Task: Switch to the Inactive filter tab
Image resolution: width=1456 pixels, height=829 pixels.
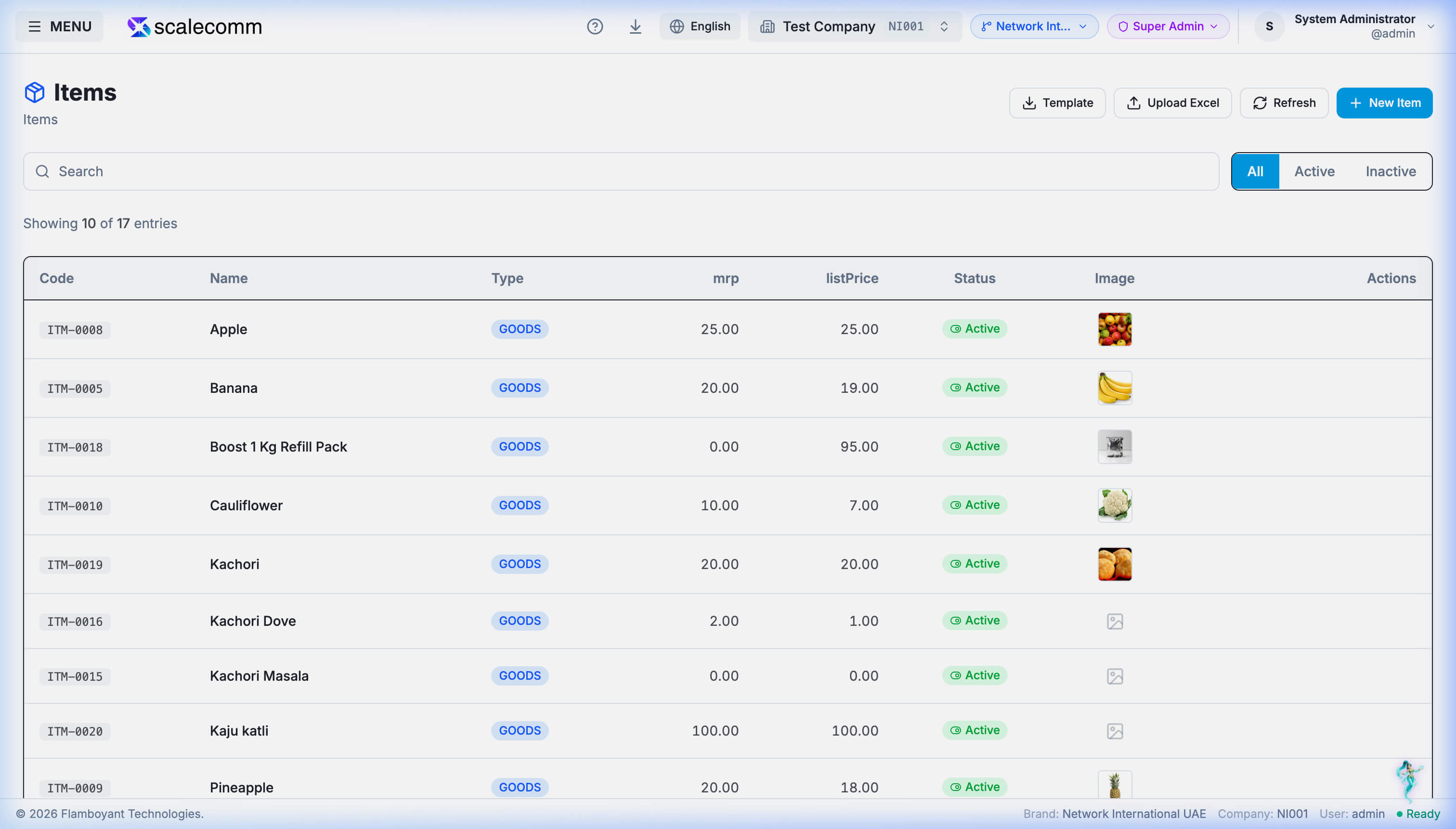Action: tap(1391, 171)
